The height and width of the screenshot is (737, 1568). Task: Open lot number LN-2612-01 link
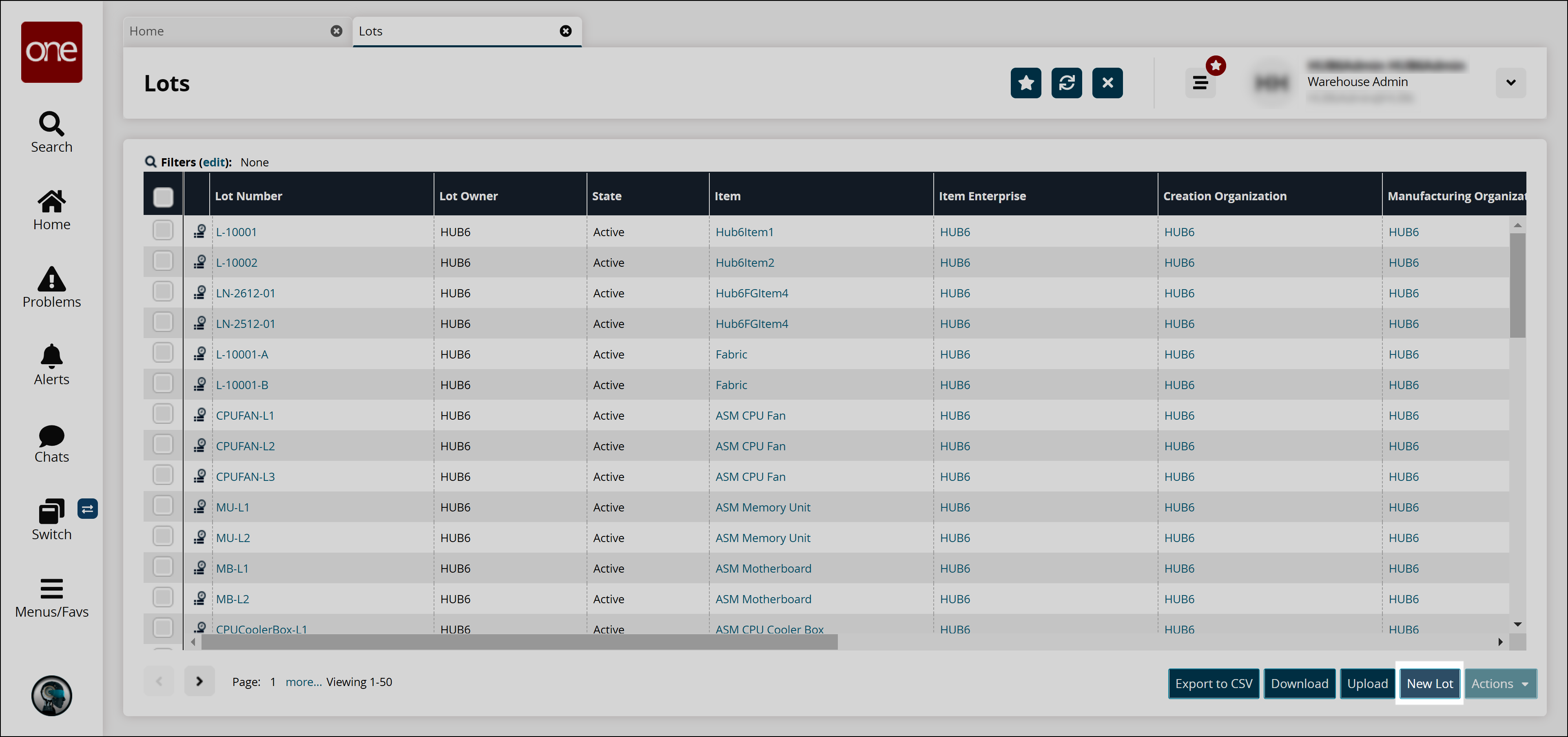pyautogui.click(x=245, y=293)
